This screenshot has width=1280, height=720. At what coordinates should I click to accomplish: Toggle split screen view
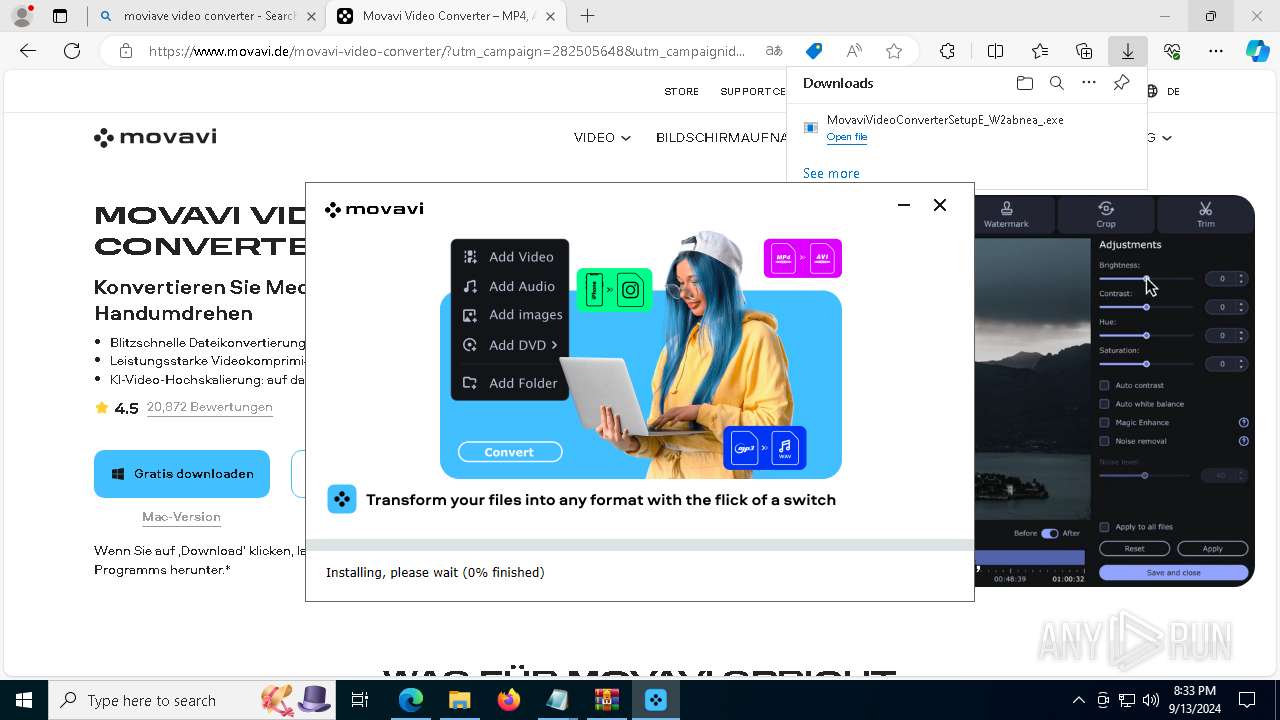[995, 51]
